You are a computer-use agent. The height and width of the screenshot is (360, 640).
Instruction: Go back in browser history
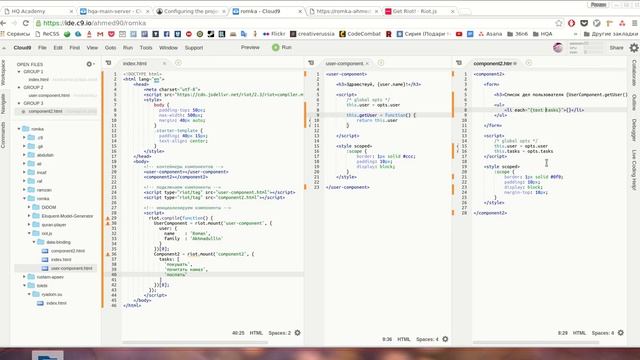click(x=3, y=23)
